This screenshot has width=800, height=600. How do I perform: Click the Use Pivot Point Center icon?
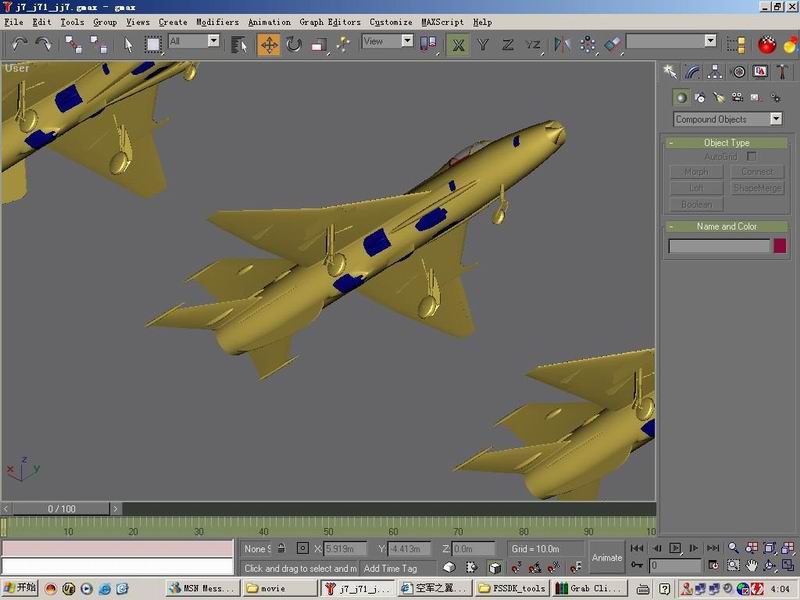tap(428, 44)
